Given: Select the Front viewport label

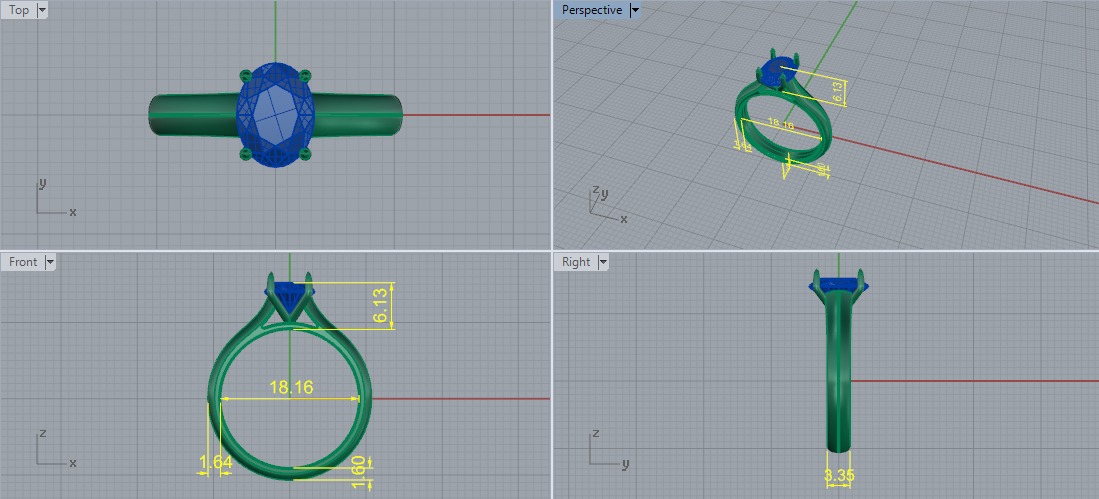Looking at the screenshot, I should (x=23, y=261).
